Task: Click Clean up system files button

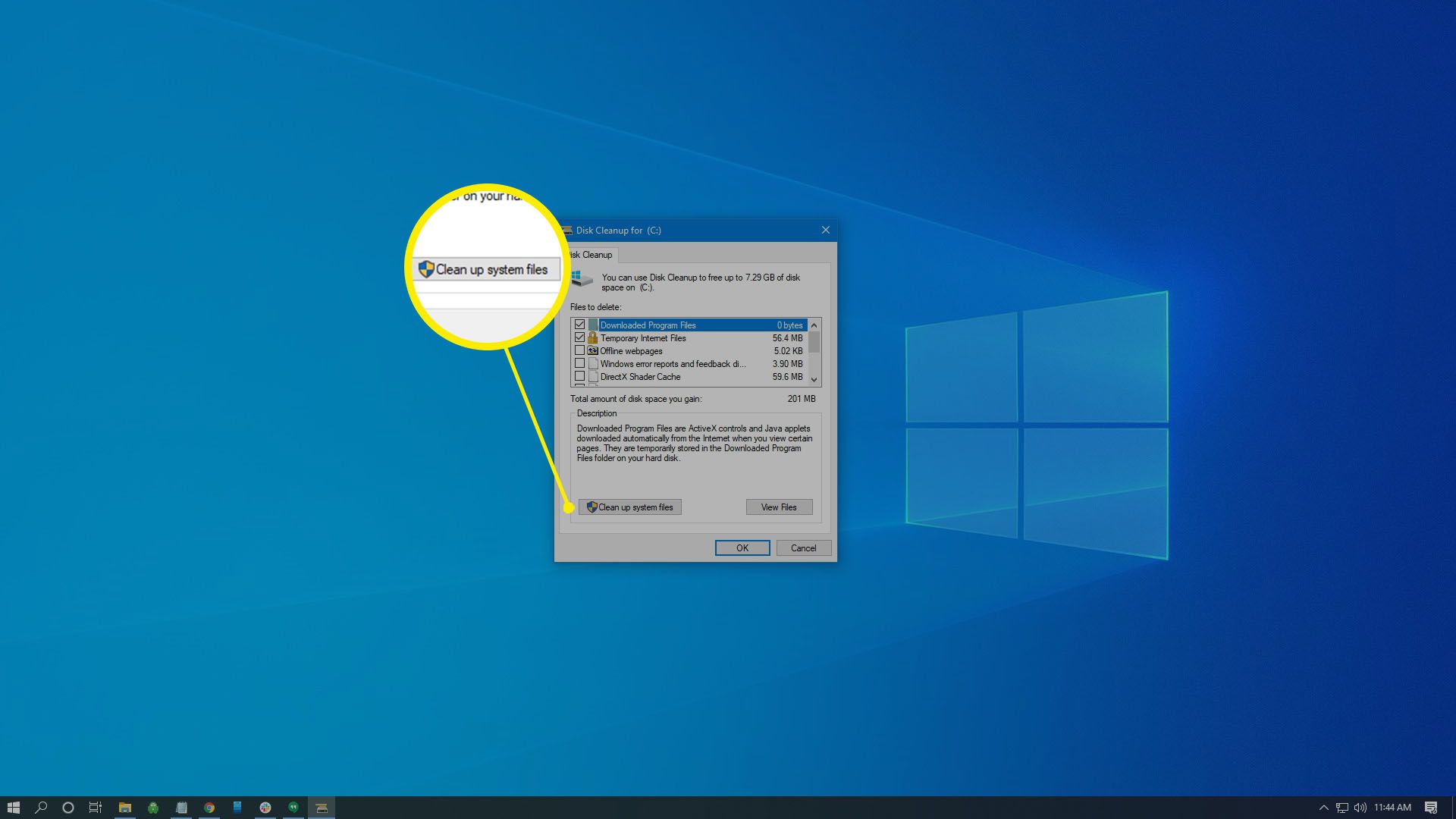Action: point(629,507)
